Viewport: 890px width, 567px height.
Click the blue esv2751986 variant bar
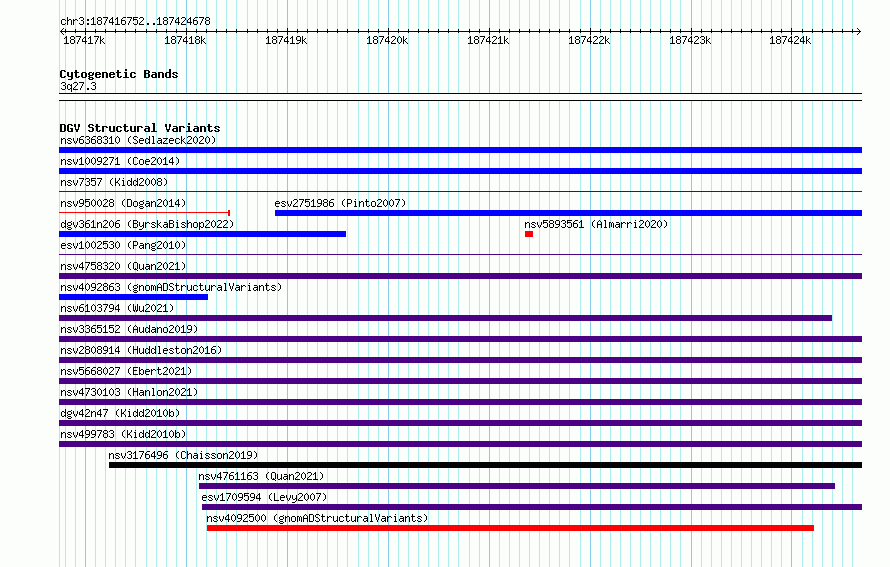[568, 213]
